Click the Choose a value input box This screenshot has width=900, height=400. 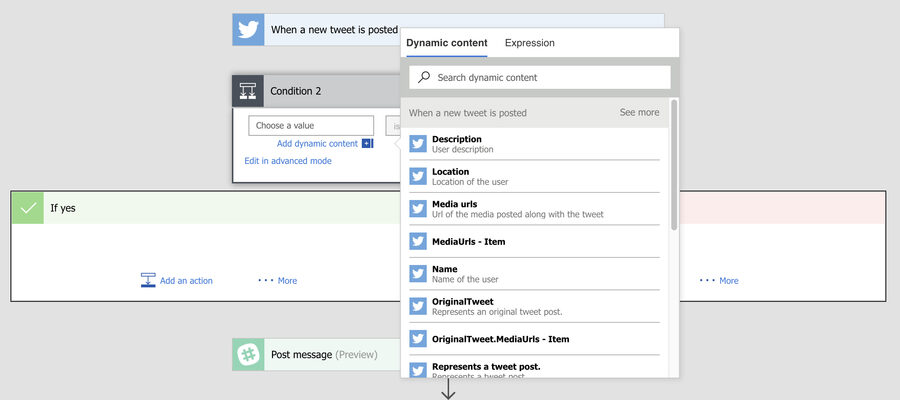pyautogui.click(x=311, y=126)
